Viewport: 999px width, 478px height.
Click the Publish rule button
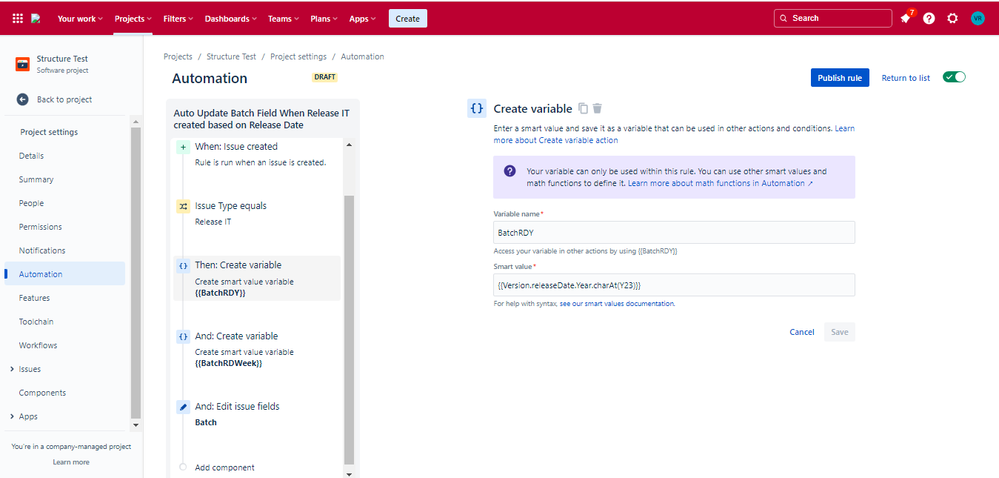click(840, 78)
